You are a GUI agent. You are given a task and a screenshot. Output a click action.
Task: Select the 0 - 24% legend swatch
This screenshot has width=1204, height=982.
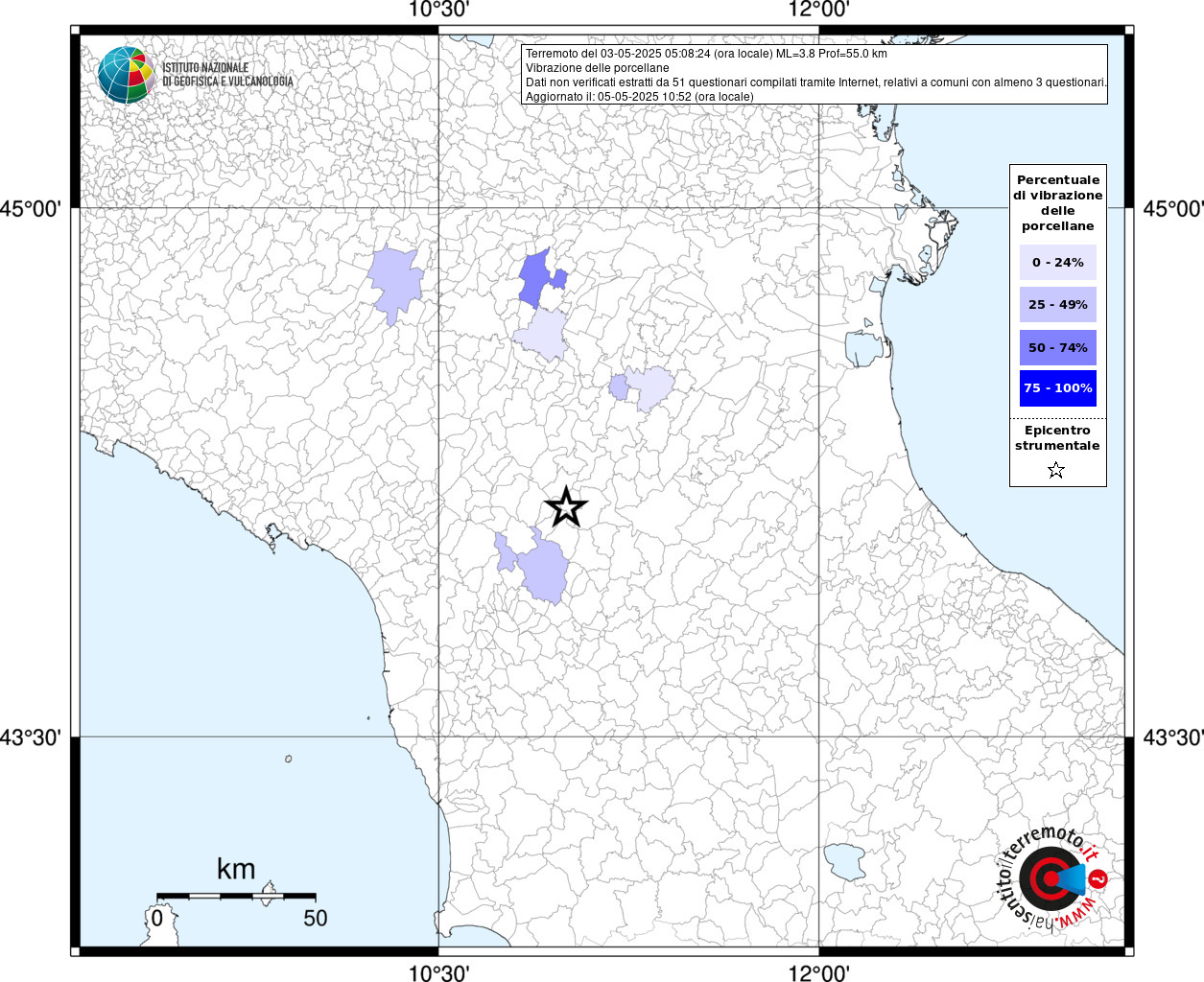pyautogui.click(x=1057, y=262)
